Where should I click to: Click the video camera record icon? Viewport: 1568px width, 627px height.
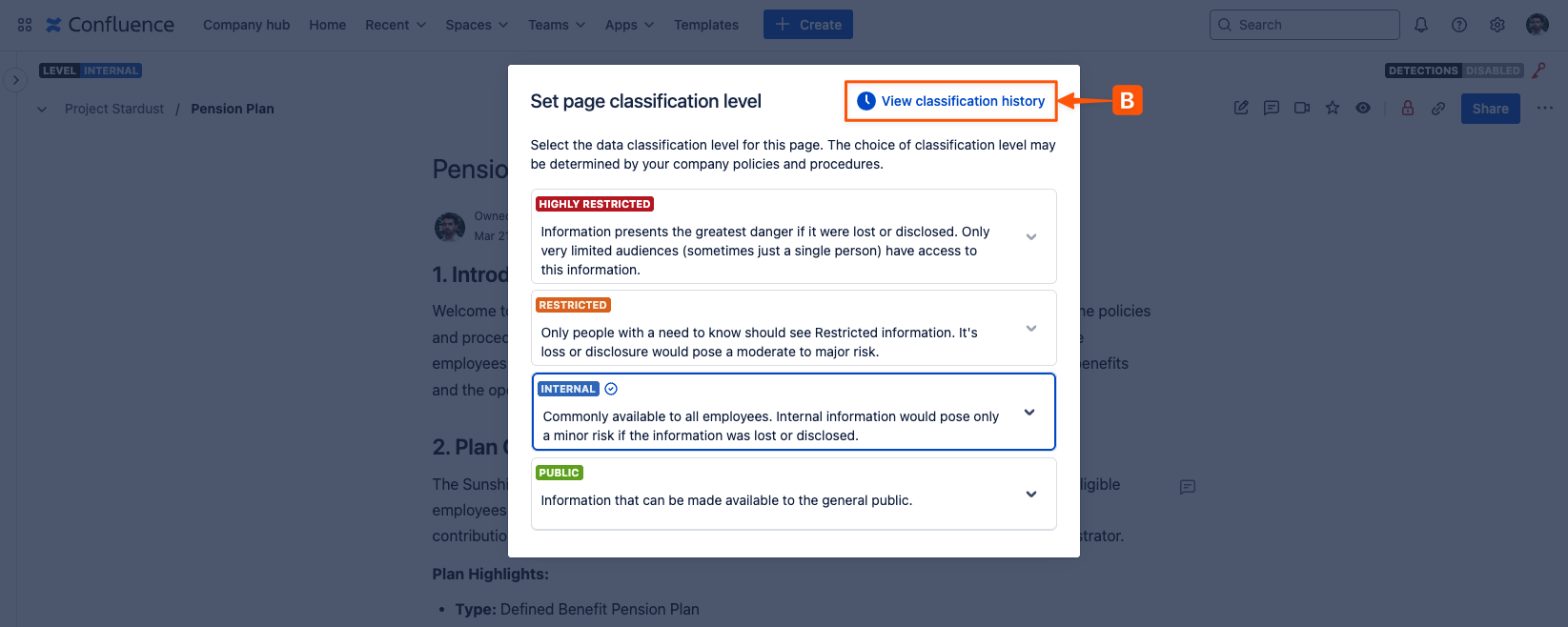[x=1302, y=109]
